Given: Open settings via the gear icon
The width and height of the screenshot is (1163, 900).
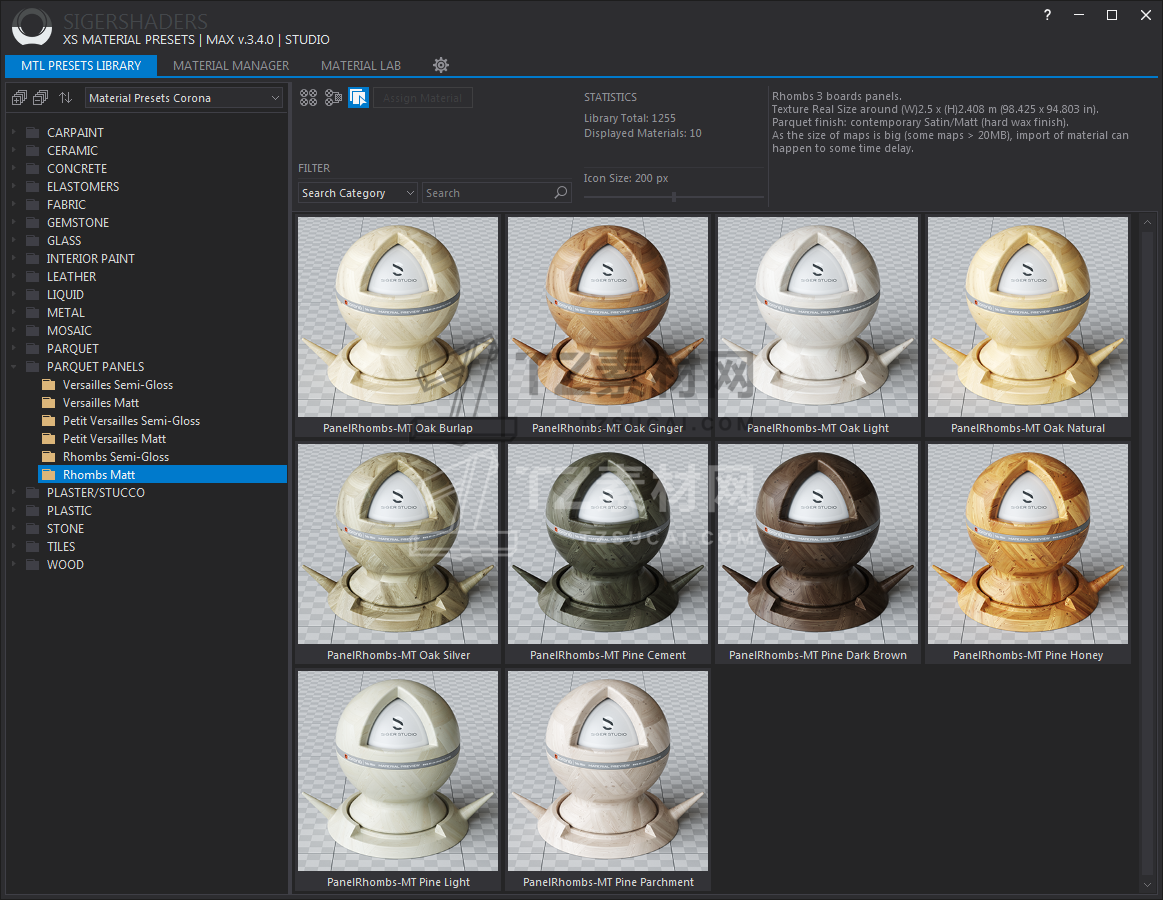Looking at the screenshot, I should (441, 65).
